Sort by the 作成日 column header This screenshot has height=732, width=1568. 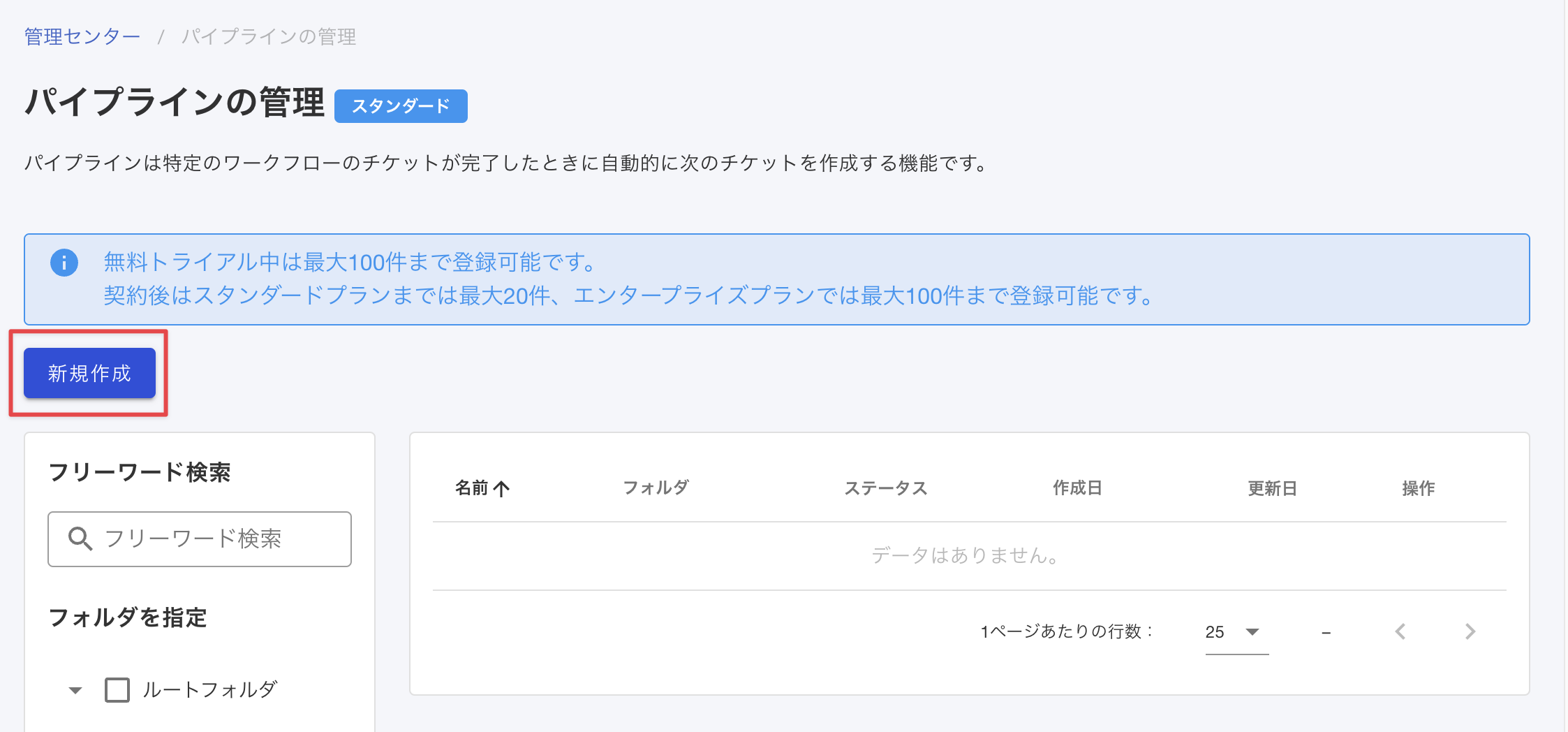(1078, 488)
